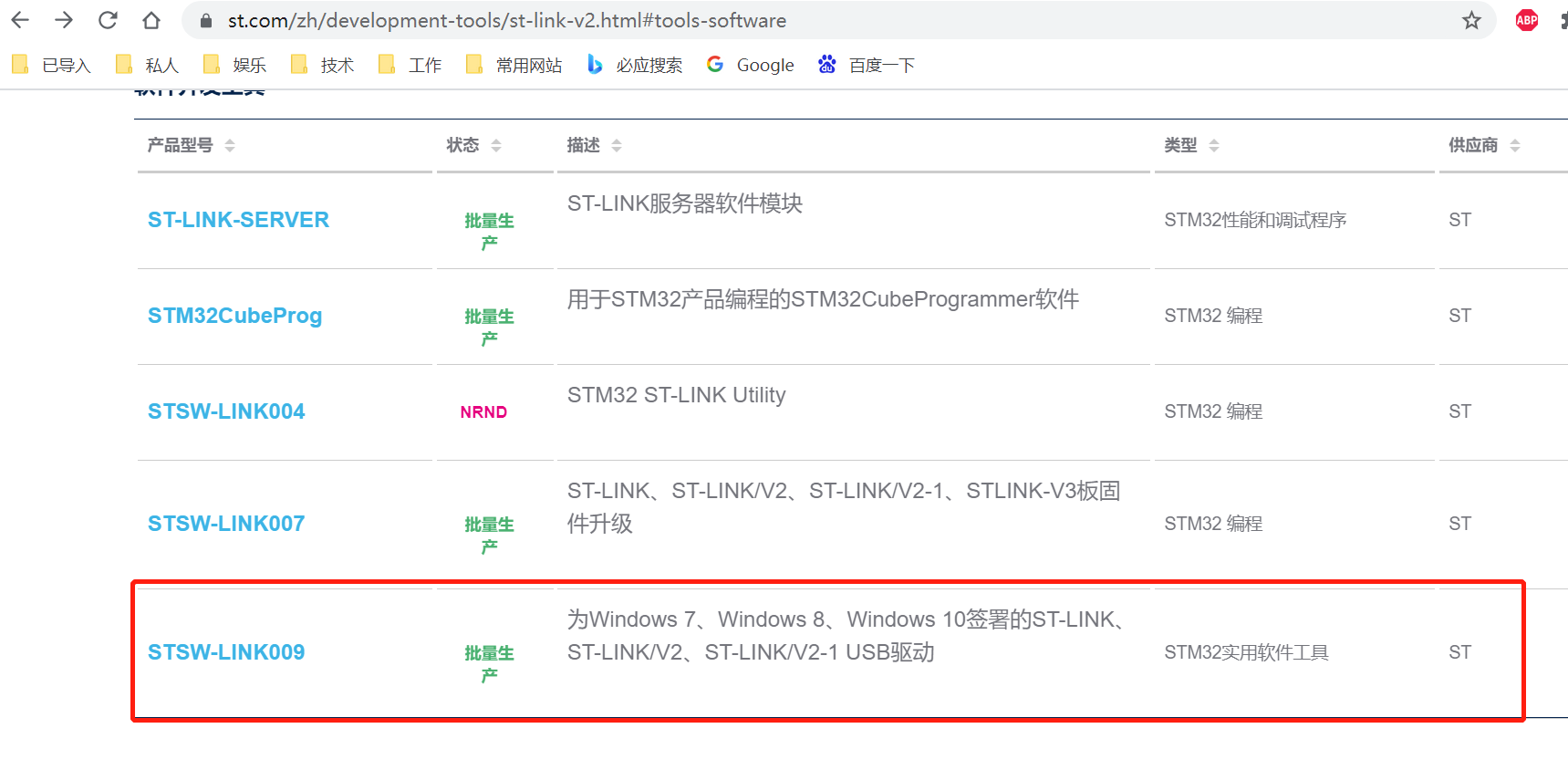
Task: Open the STSW-LINK009 product link
Action: coord(226,652)
